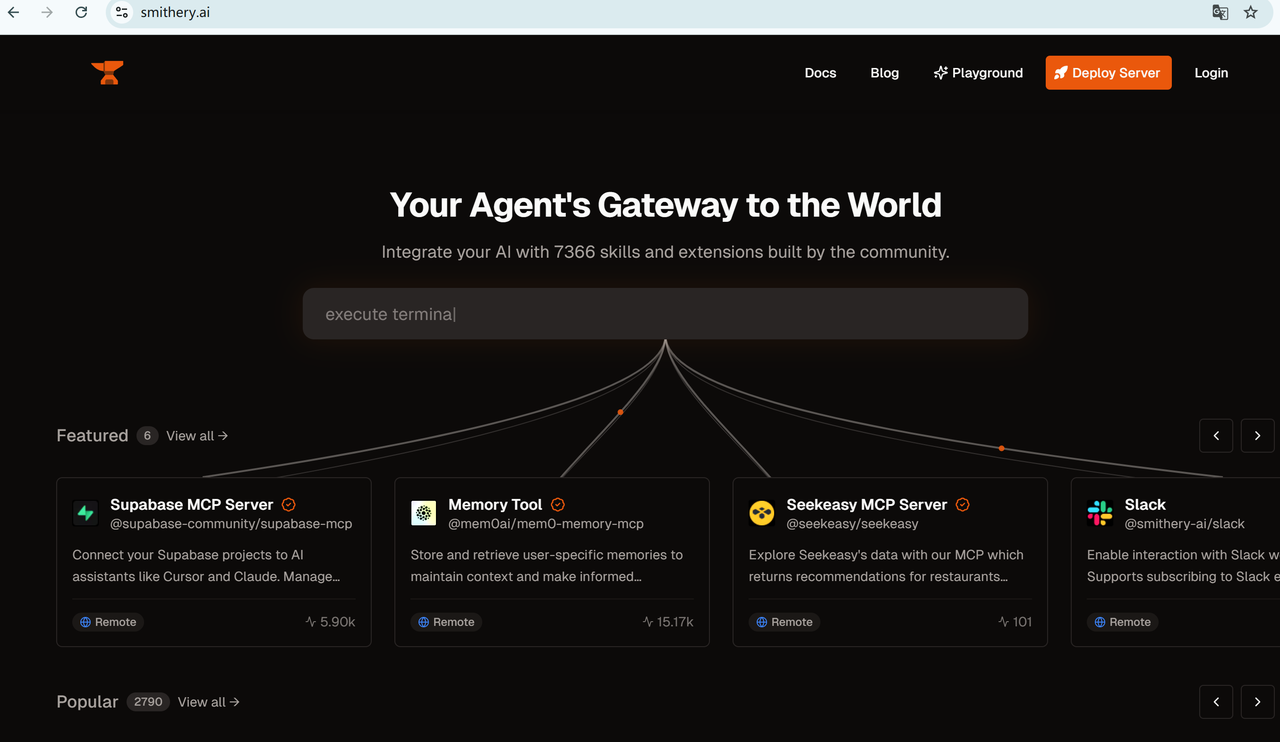This screenshot has height=742, width=1280.
Task: Click the '@supabase-community/supabase-mcp' handle
Action: [231, 524]
